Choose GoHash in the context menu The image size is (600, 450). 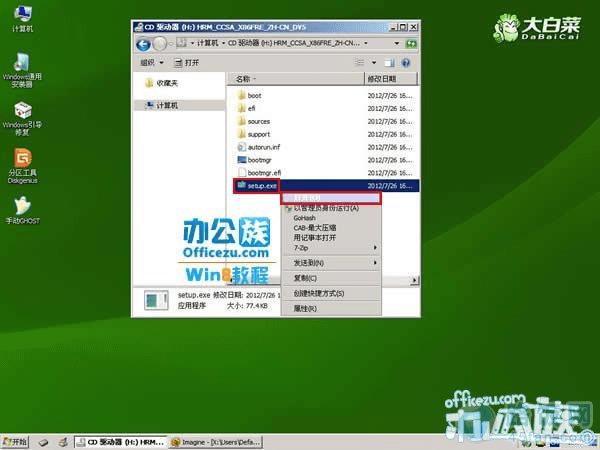[x=331, y=218]
